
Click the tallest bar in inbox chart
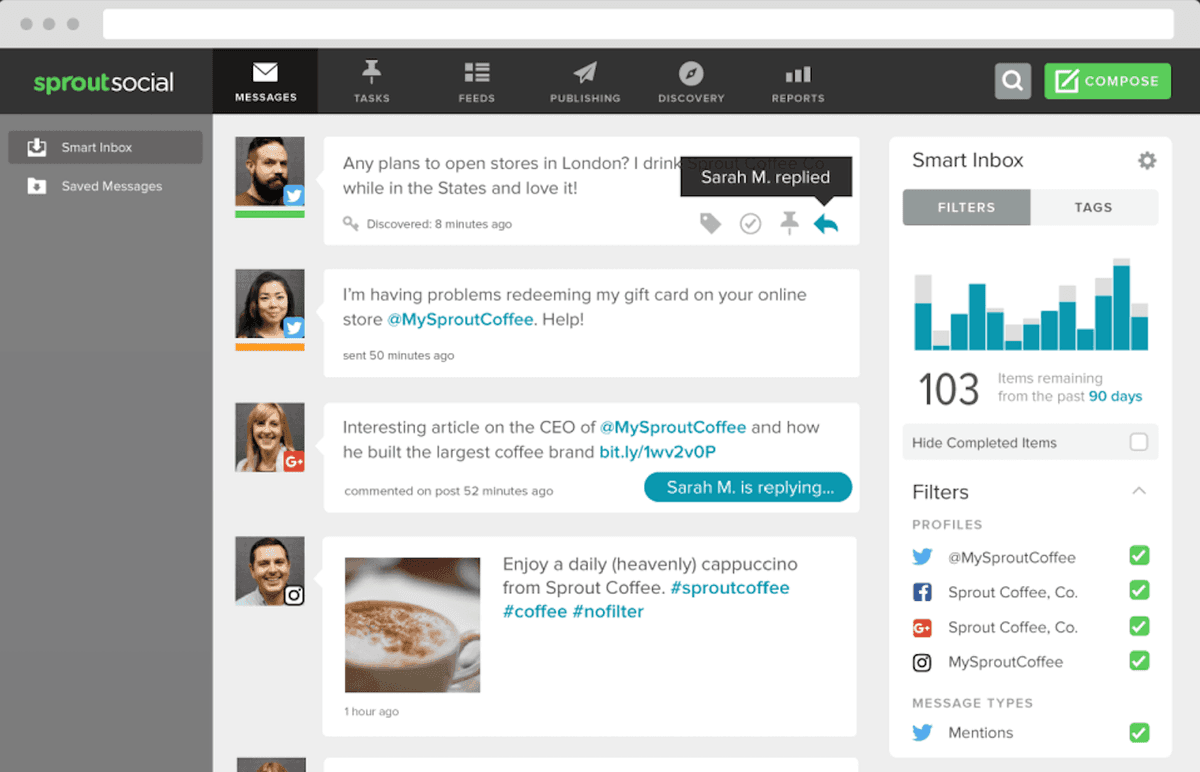1121,305
